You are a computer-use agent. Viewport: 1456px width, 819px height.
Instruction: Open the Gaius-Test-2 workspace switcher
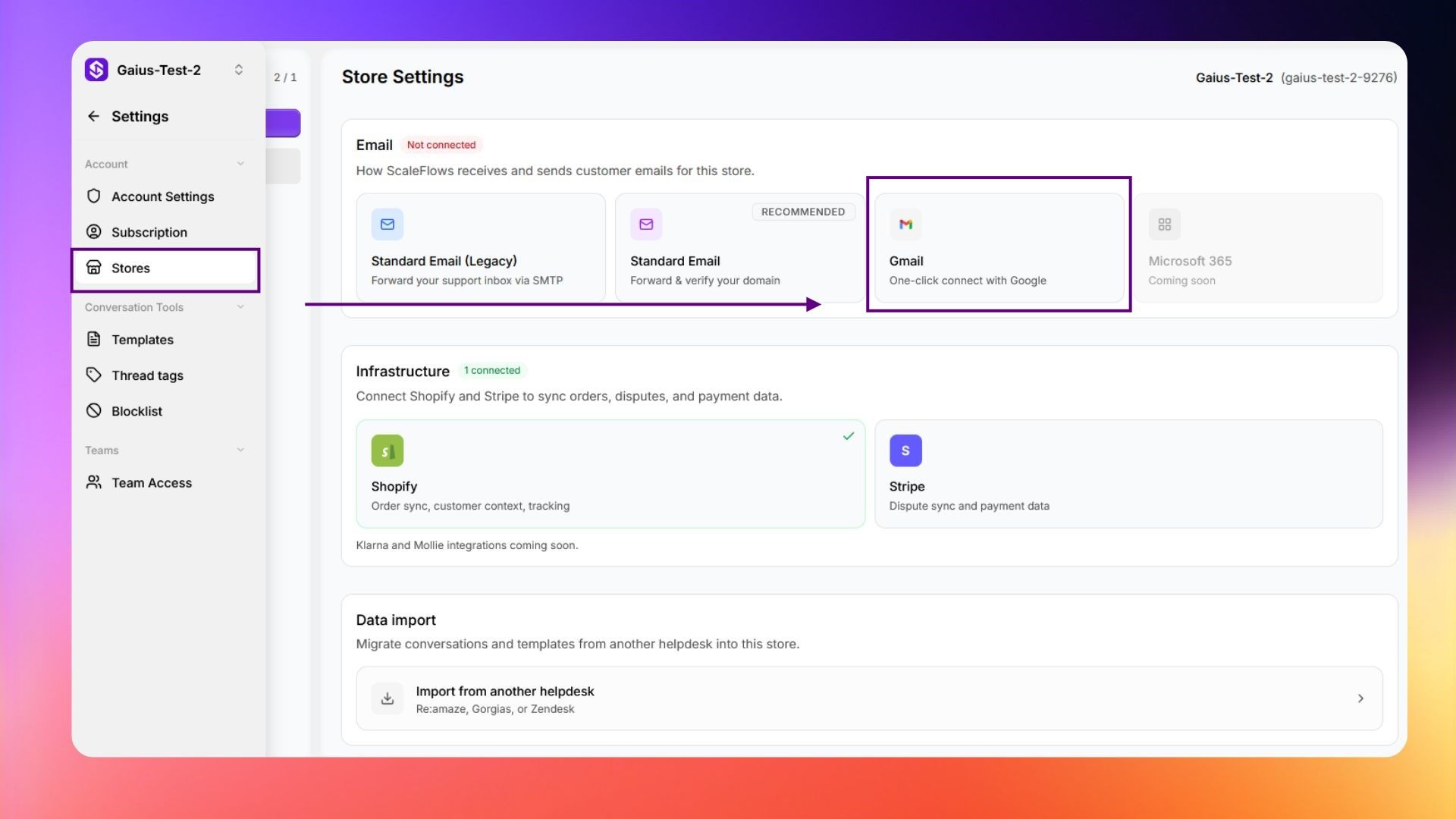point(238,70)
